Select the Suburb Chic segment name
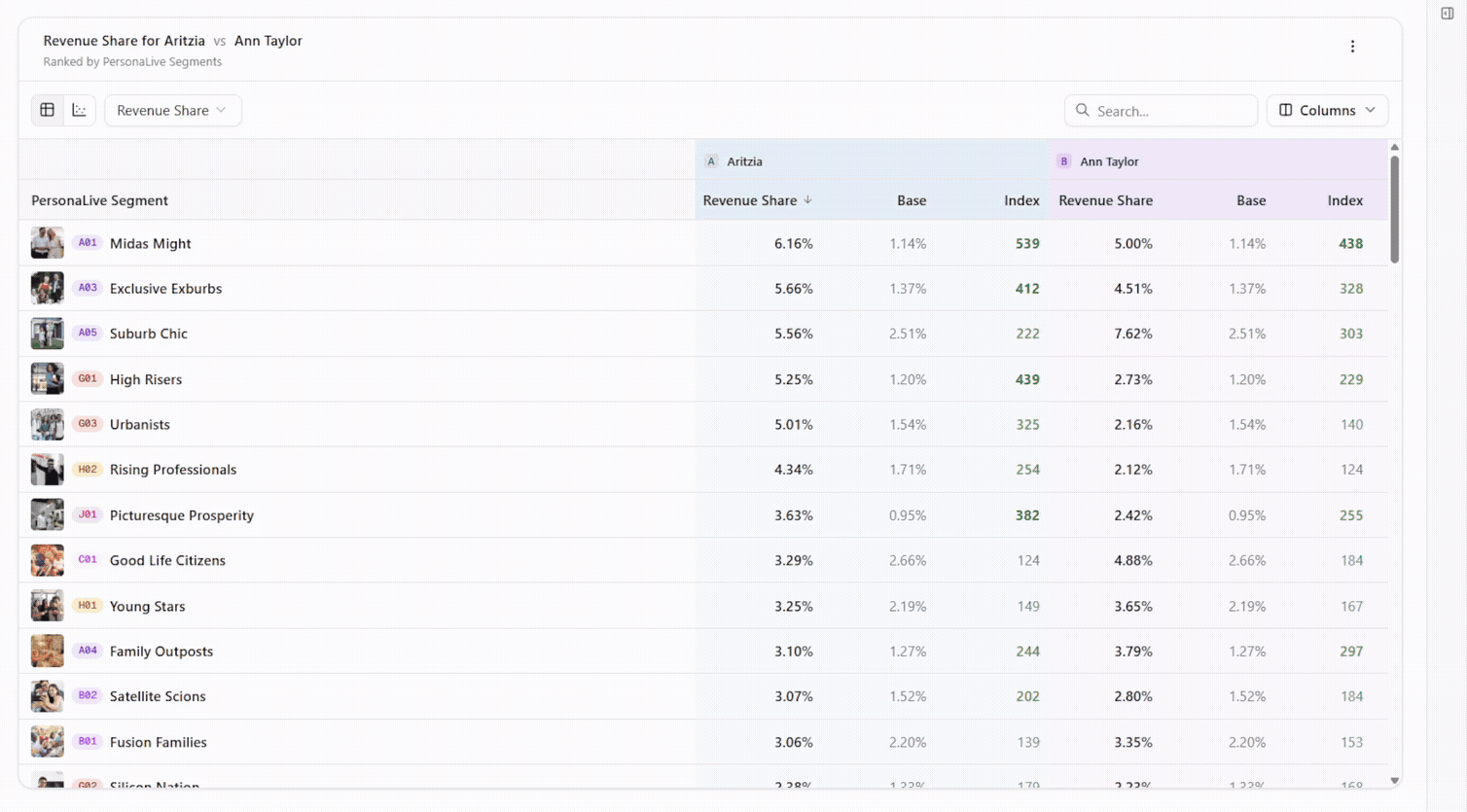 tap(148, 334)
